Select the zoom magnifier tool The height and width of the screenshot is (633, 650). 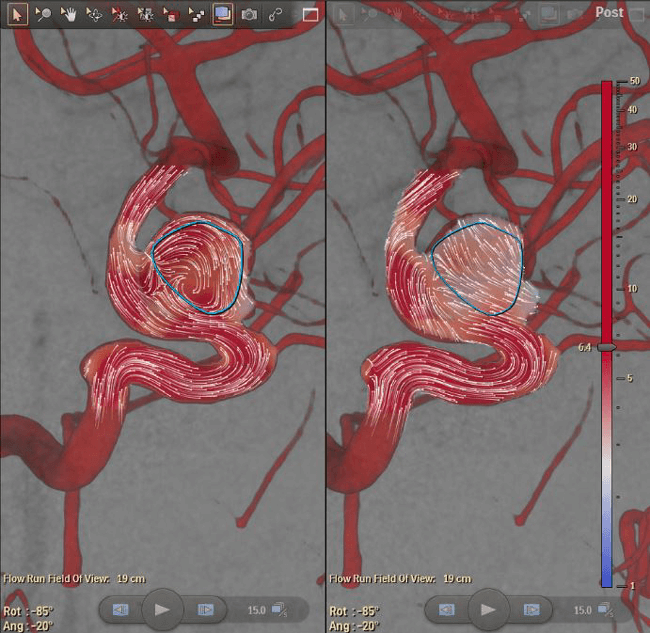[x=43, y=14]
